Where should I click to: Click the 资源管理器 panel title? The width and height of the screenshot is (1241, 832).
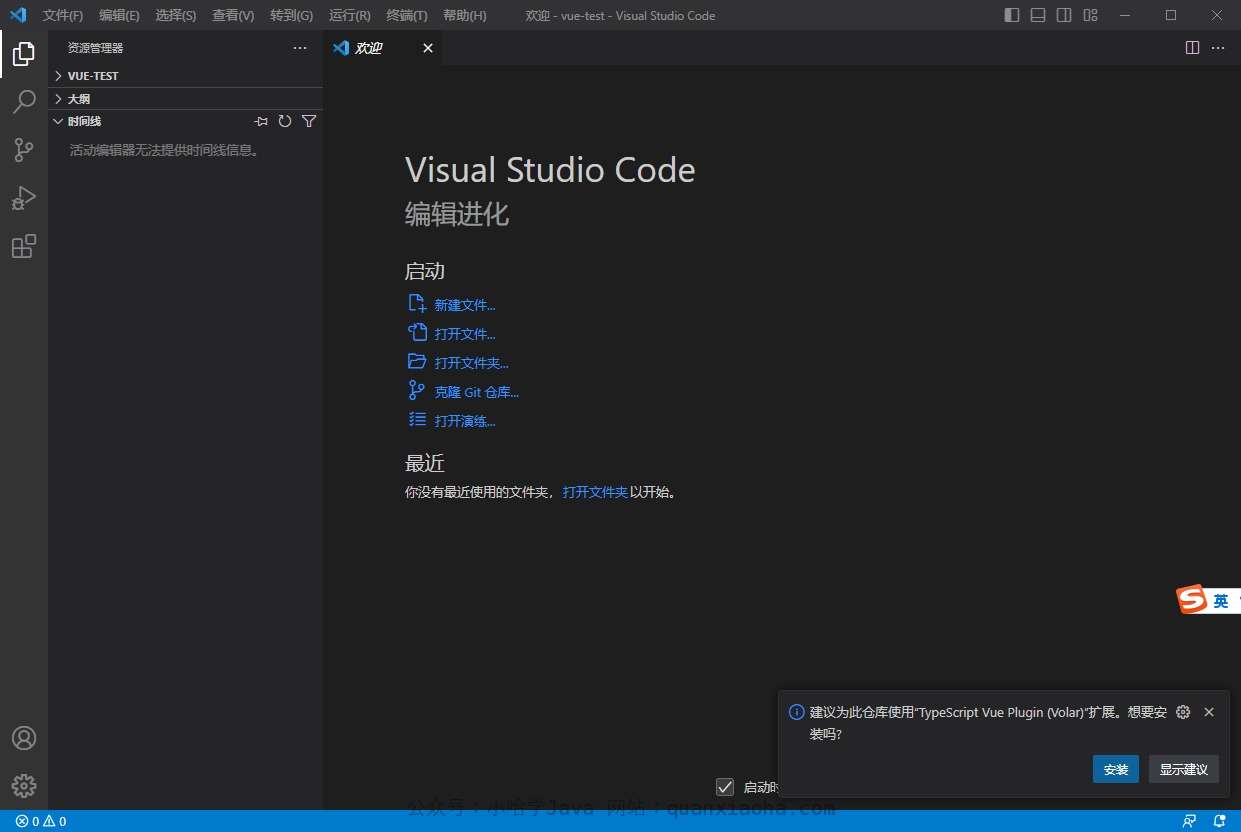click(96, 48)
